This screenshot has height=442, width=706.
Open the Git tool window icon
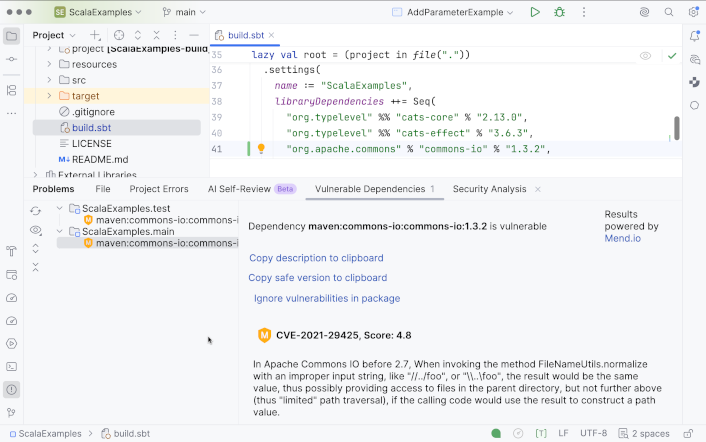click(x=12, y=412)
